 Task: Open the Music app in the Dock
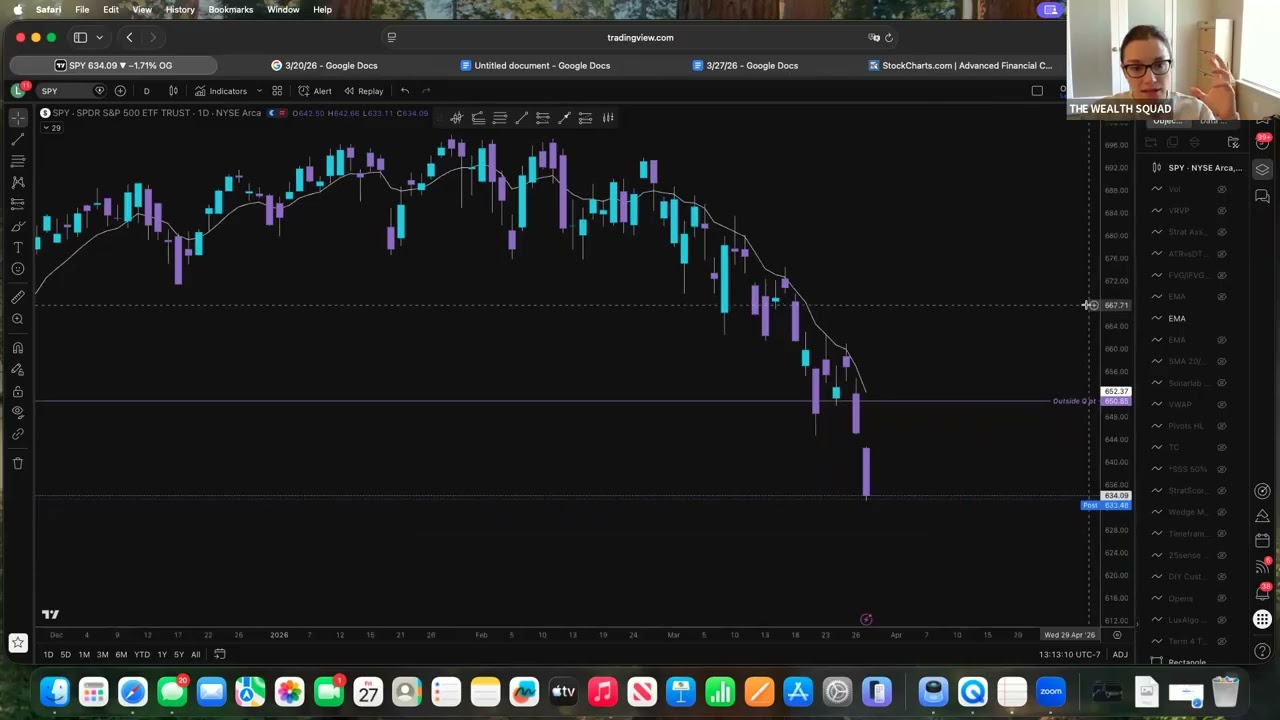pos(602,691)
